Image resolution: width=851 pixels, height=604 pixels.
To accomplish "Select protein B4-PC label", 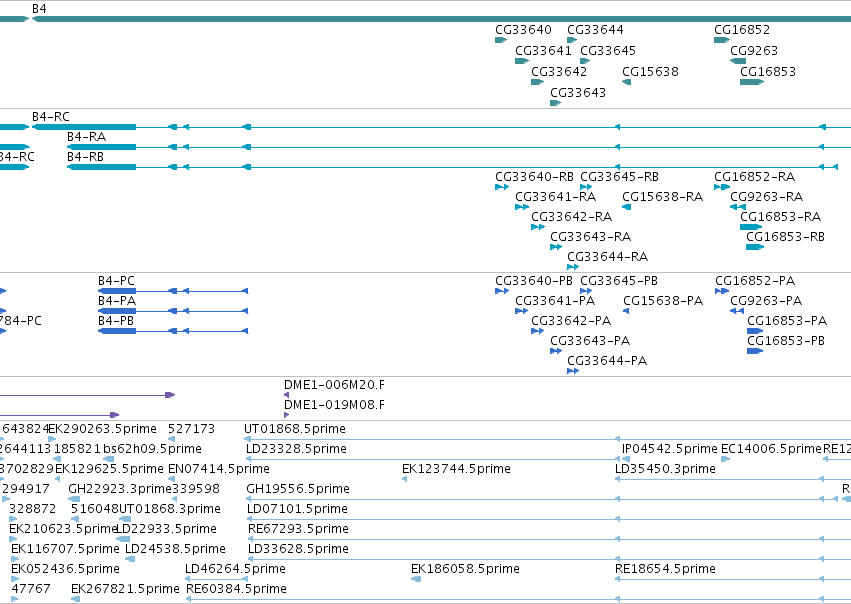I will pos(116,281).
